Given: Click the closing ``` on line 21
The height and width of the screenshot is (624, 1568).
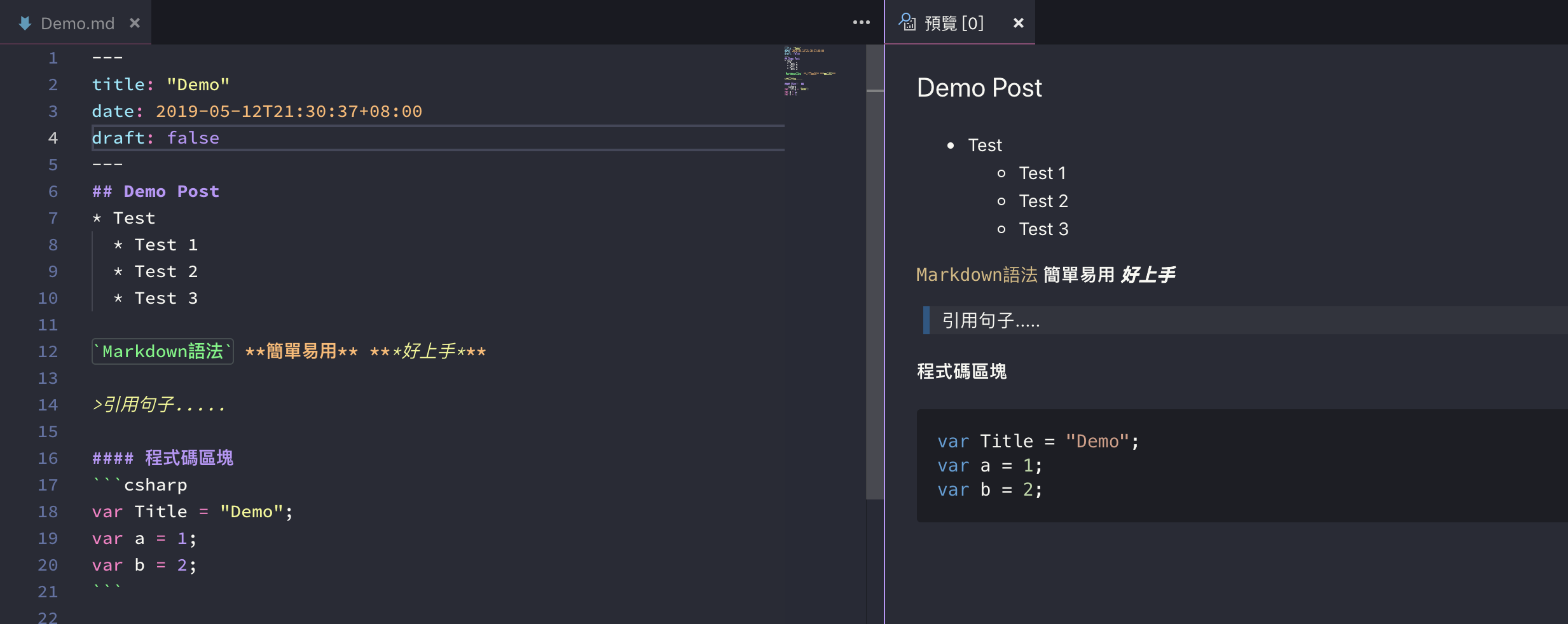Looking at the screenshot, I should (107, 589).
